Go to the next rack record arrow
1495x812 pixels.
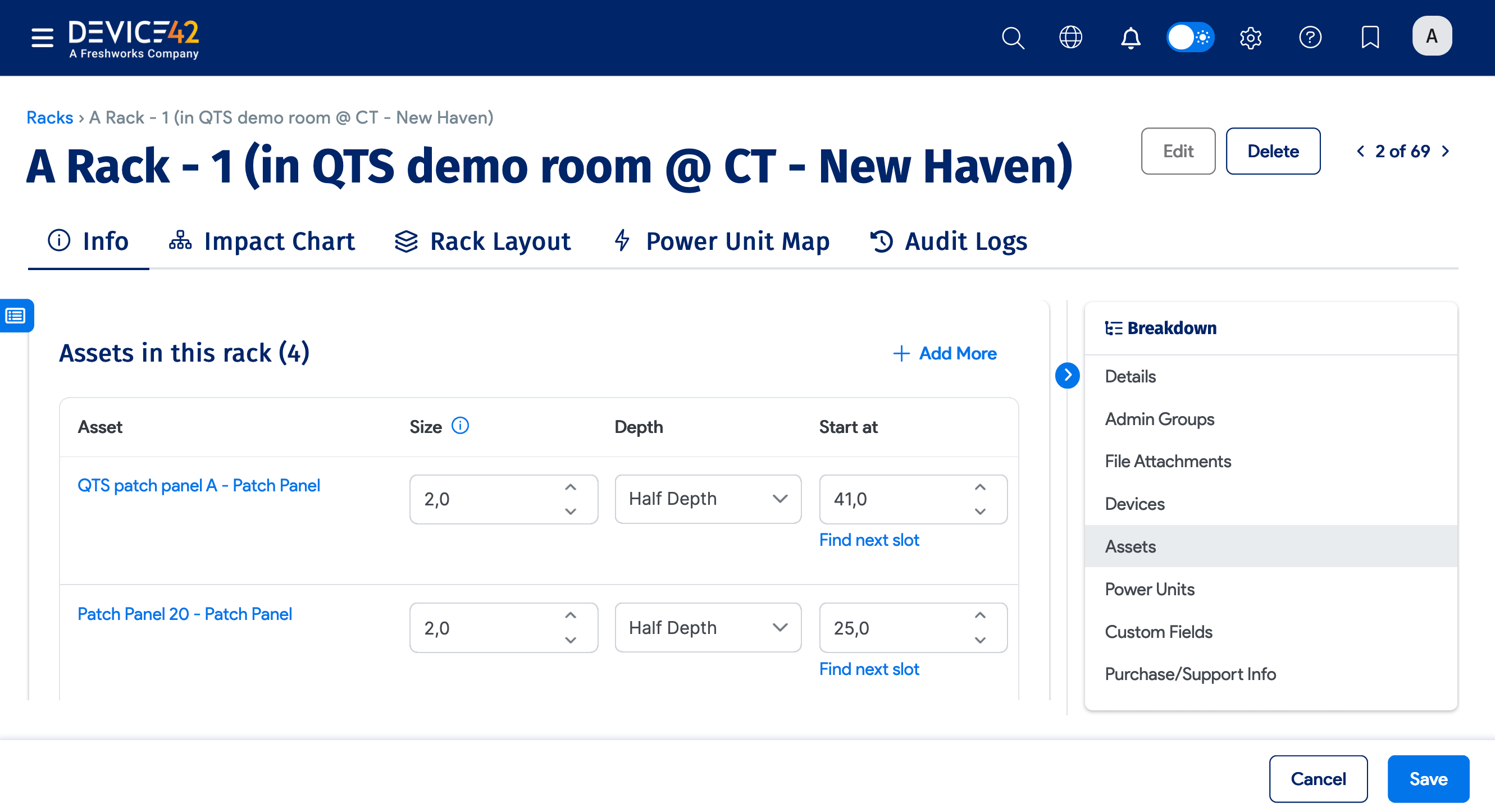[1445, 152]
